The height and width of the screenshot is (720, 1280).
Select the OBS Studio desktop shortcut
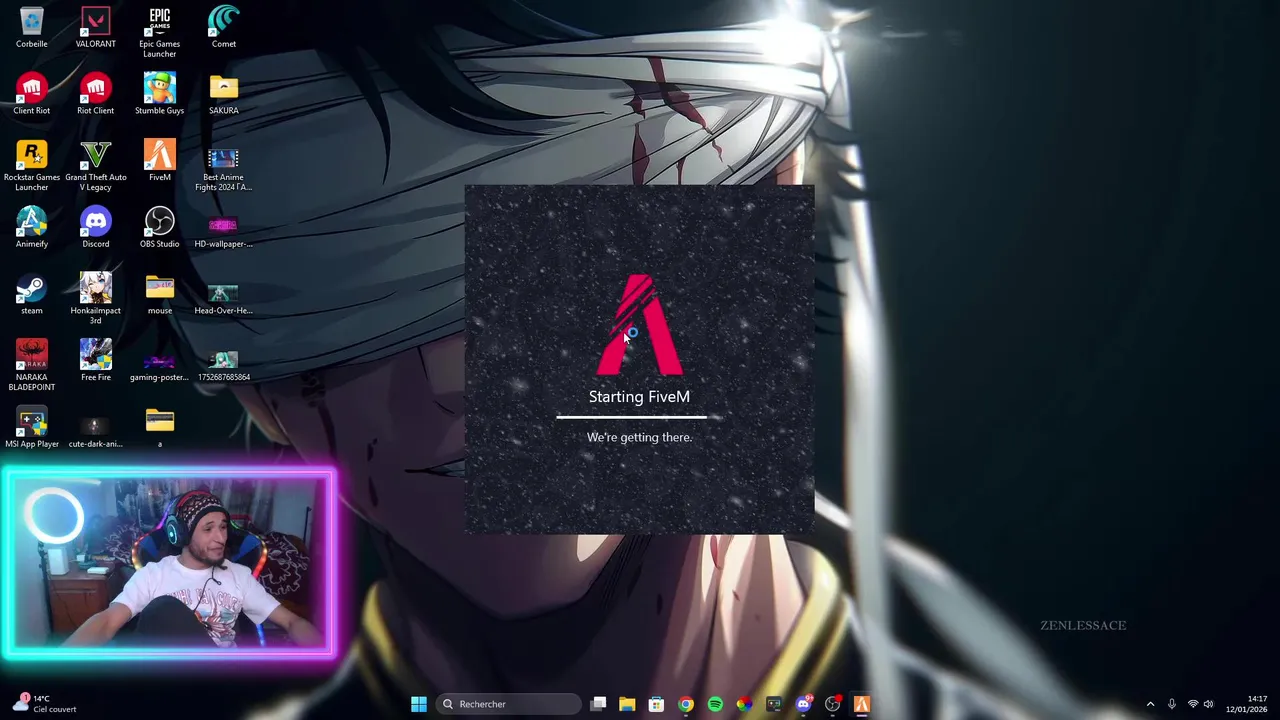[x=160, y=228]
